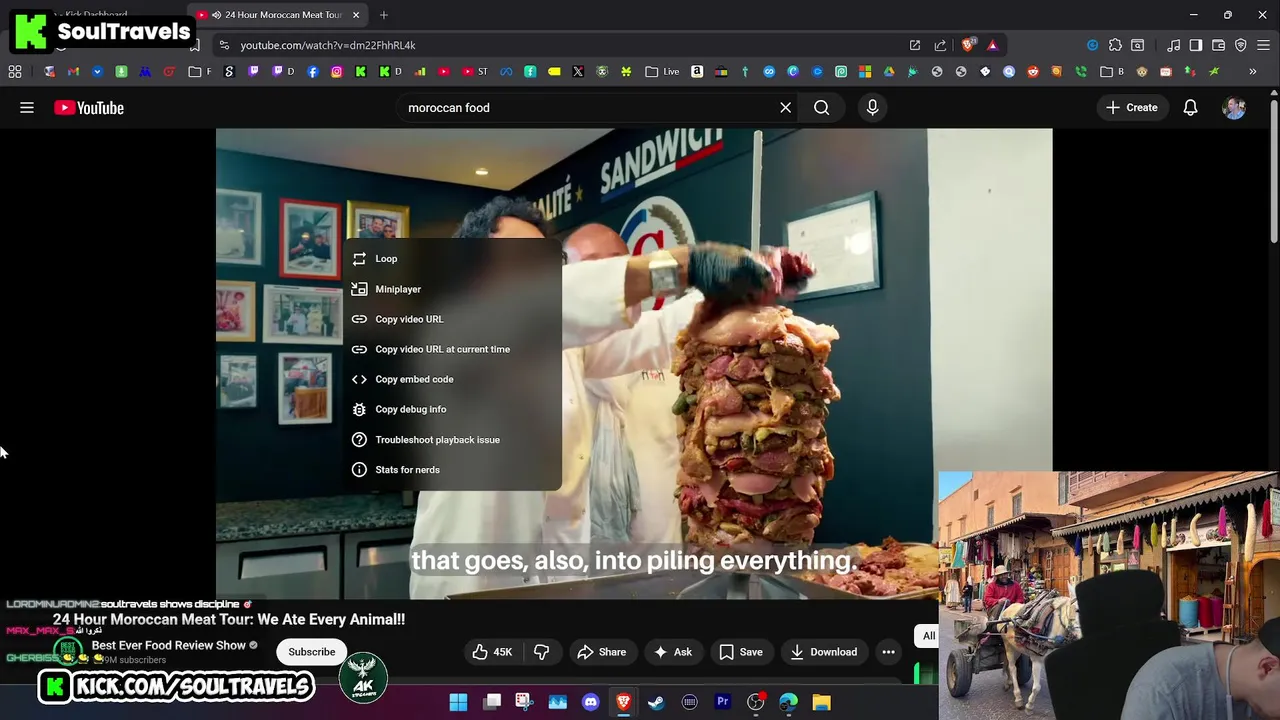Open the Amazon bookmark
The height and width of the screenshot is (720, 1280).
pyautogui.click(x=697, y=72)
